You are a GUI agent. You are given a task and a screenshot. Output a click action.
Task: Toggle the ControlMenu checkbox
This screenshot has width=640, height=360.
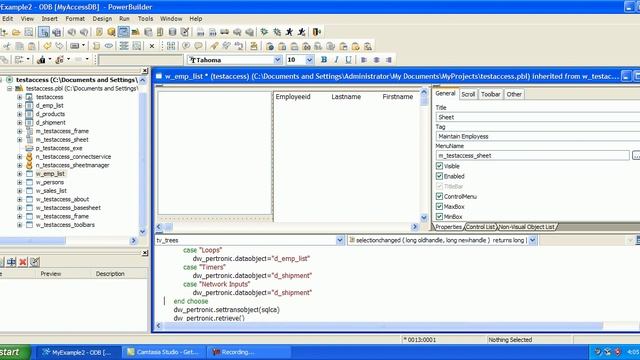439,196
